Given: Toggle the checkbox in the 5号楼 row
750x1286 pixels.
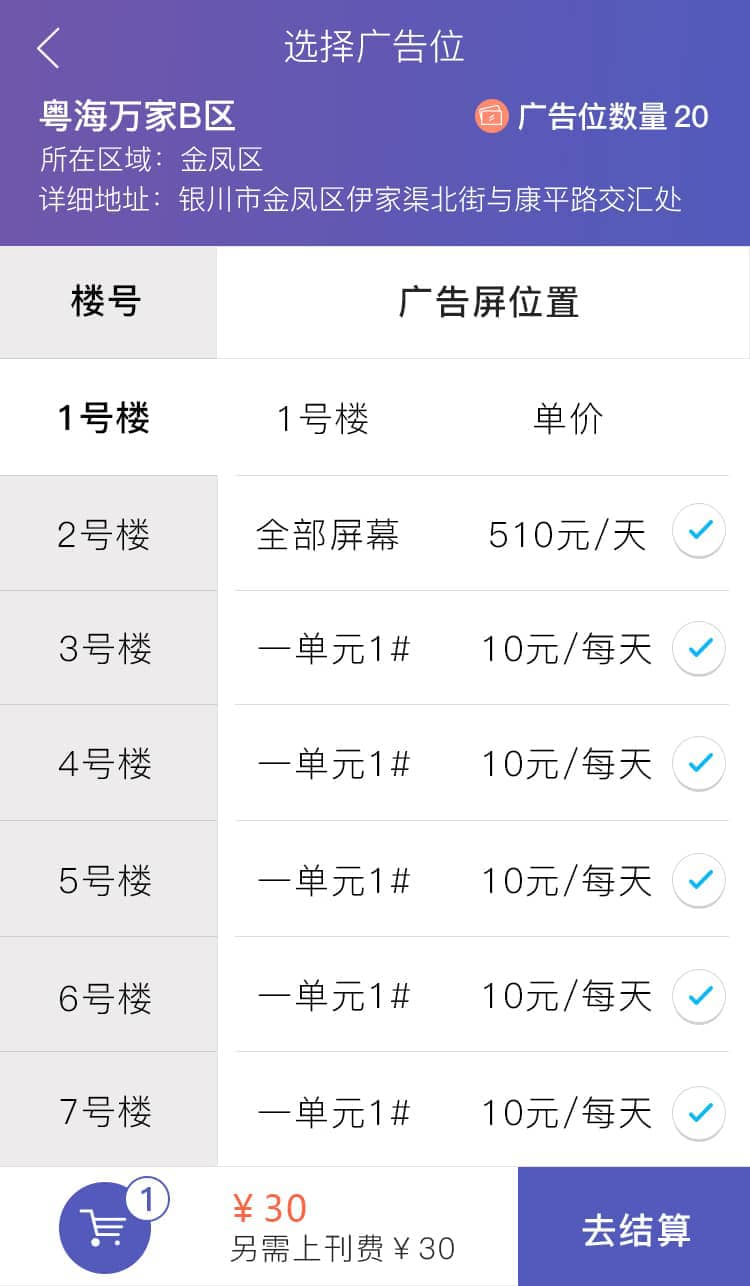Looking at the screenshot, I should [x=698, y=880].
